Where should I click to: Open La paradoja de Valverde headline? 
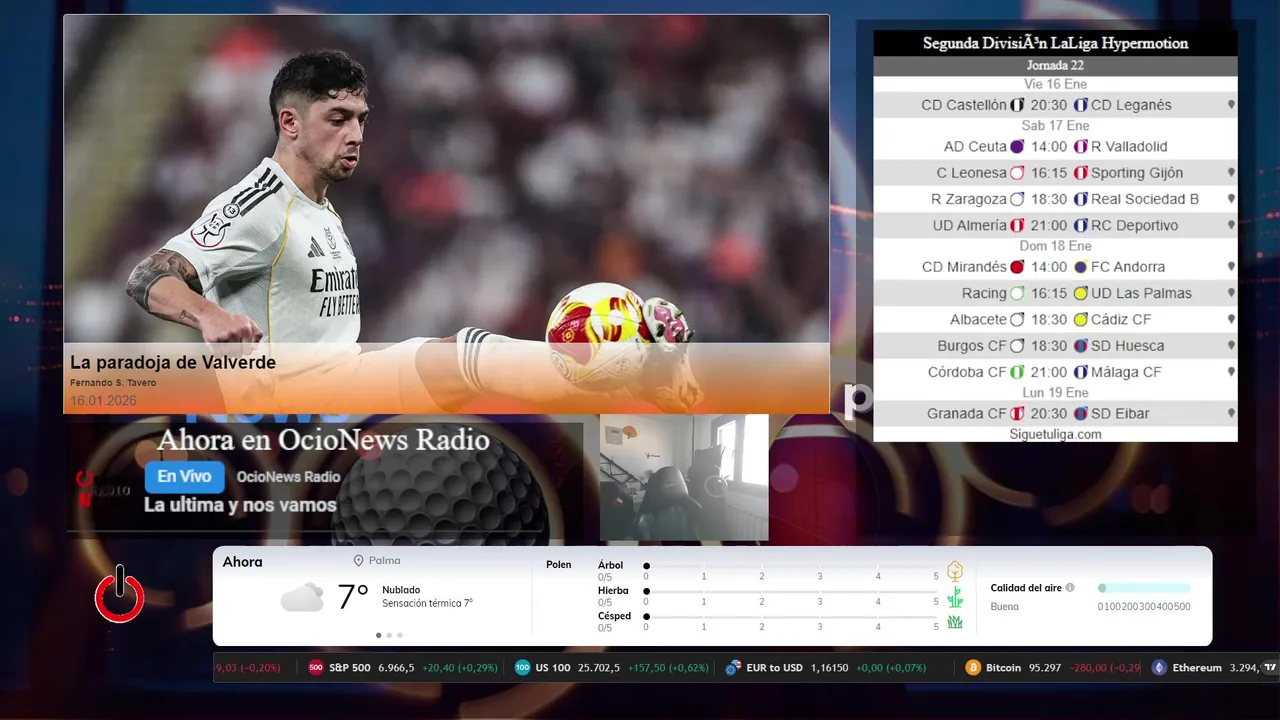[173, 363]
